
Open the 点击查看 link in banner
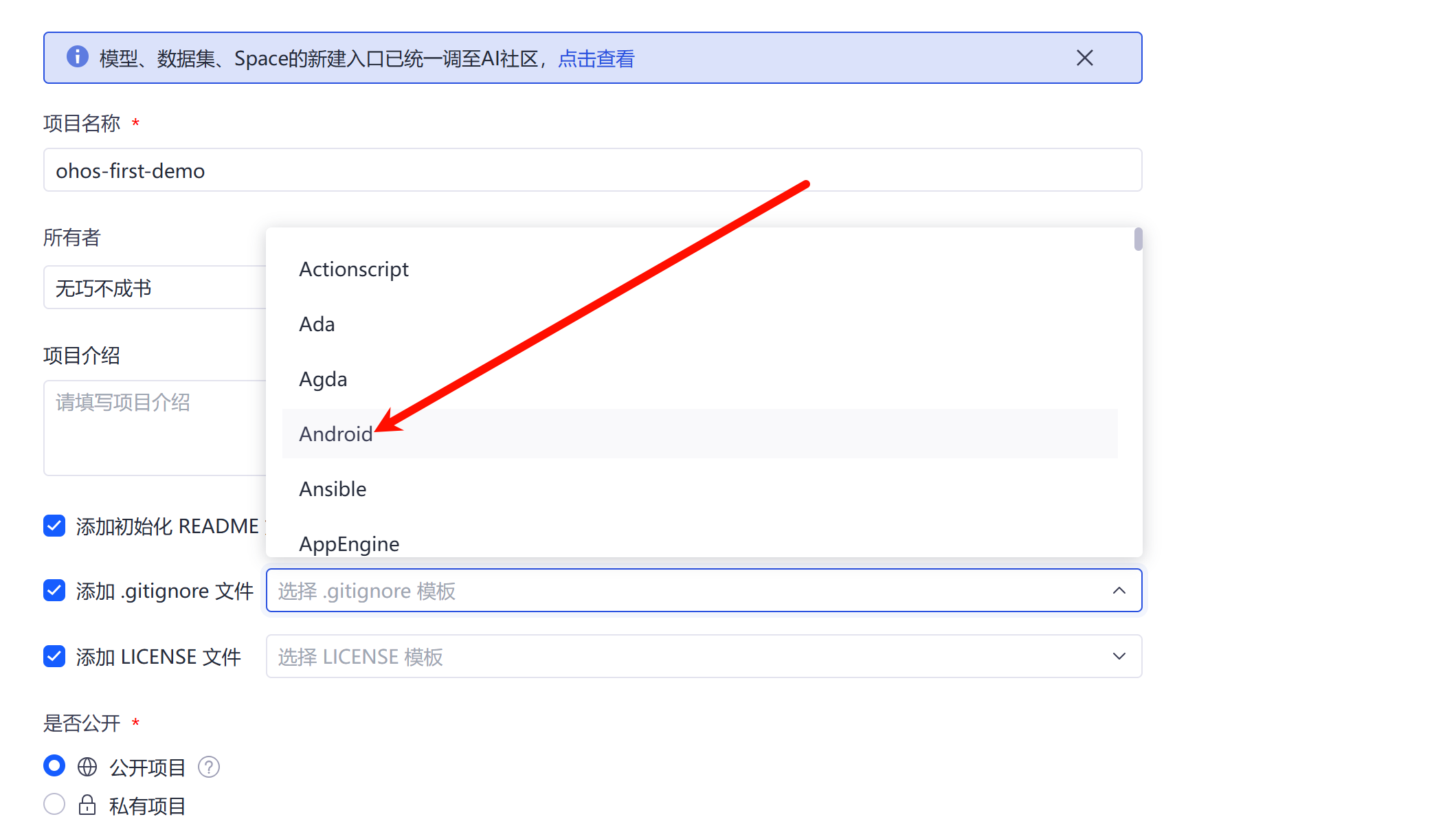(596, 59)
